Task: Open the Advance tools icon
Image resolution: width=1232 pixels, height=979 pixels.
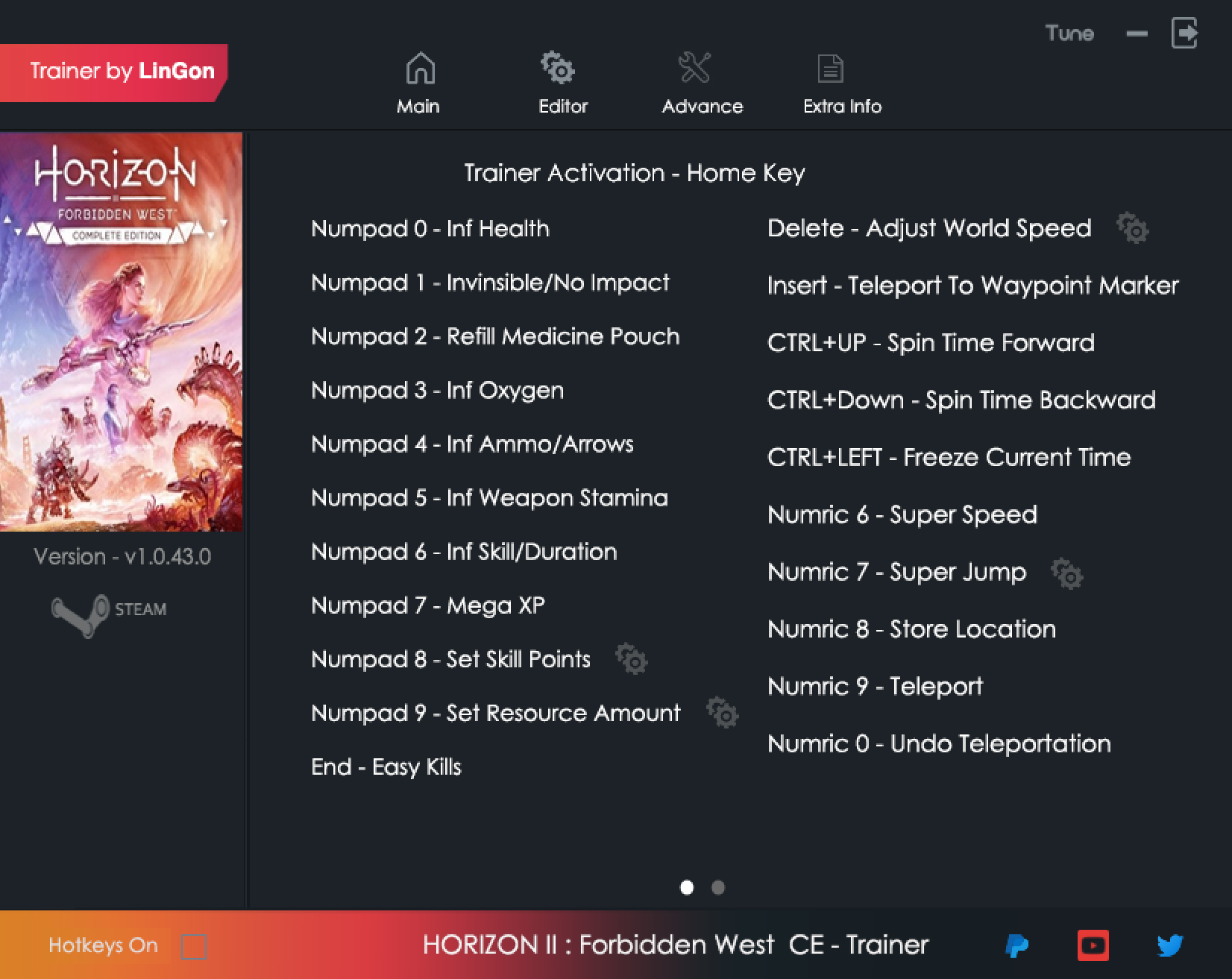Action: click(694, 68)
